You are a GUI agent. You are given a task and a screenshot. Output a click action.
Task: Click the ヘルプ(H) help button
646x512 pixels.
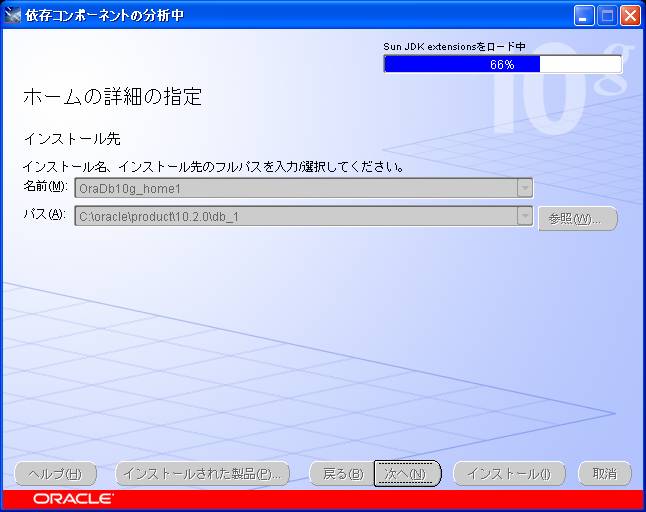click(56, 474)
